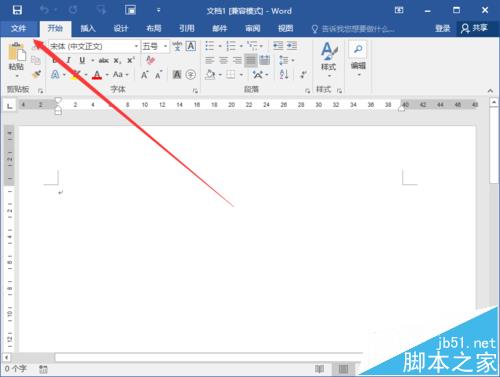Click the Redo icon in quick access toolbar

(73, 10)
